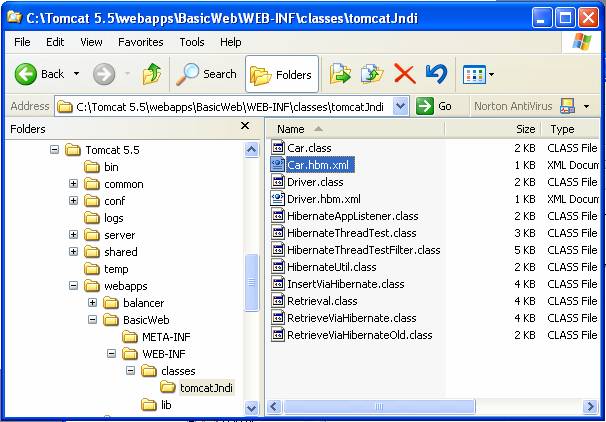Click the folder tree scroll-up arrow
Image resolution: width=606 pixels, height=422 pixels.
(252, 150)
